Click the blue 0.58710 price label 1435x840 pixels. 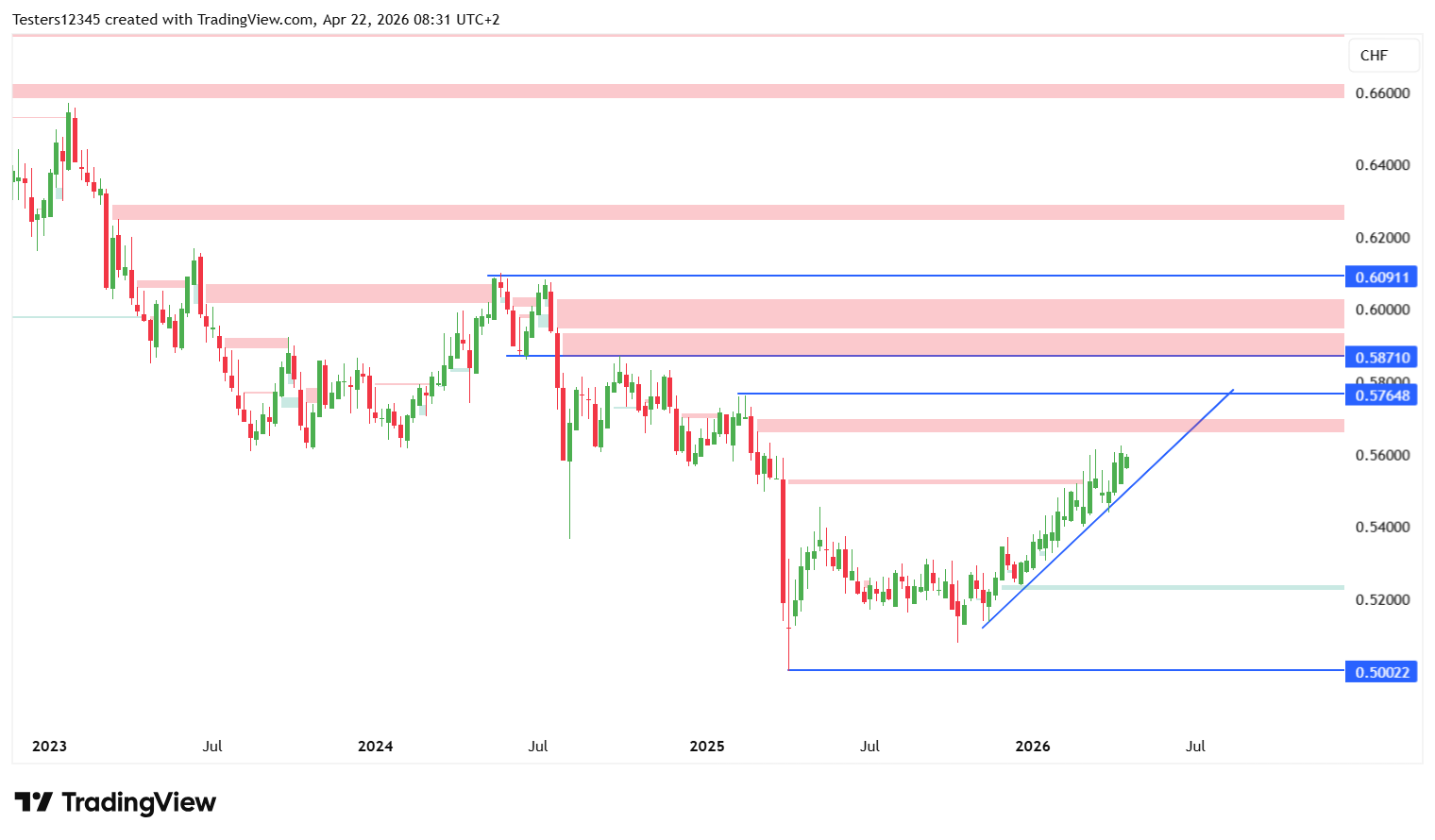click(x=1380, y=357)
